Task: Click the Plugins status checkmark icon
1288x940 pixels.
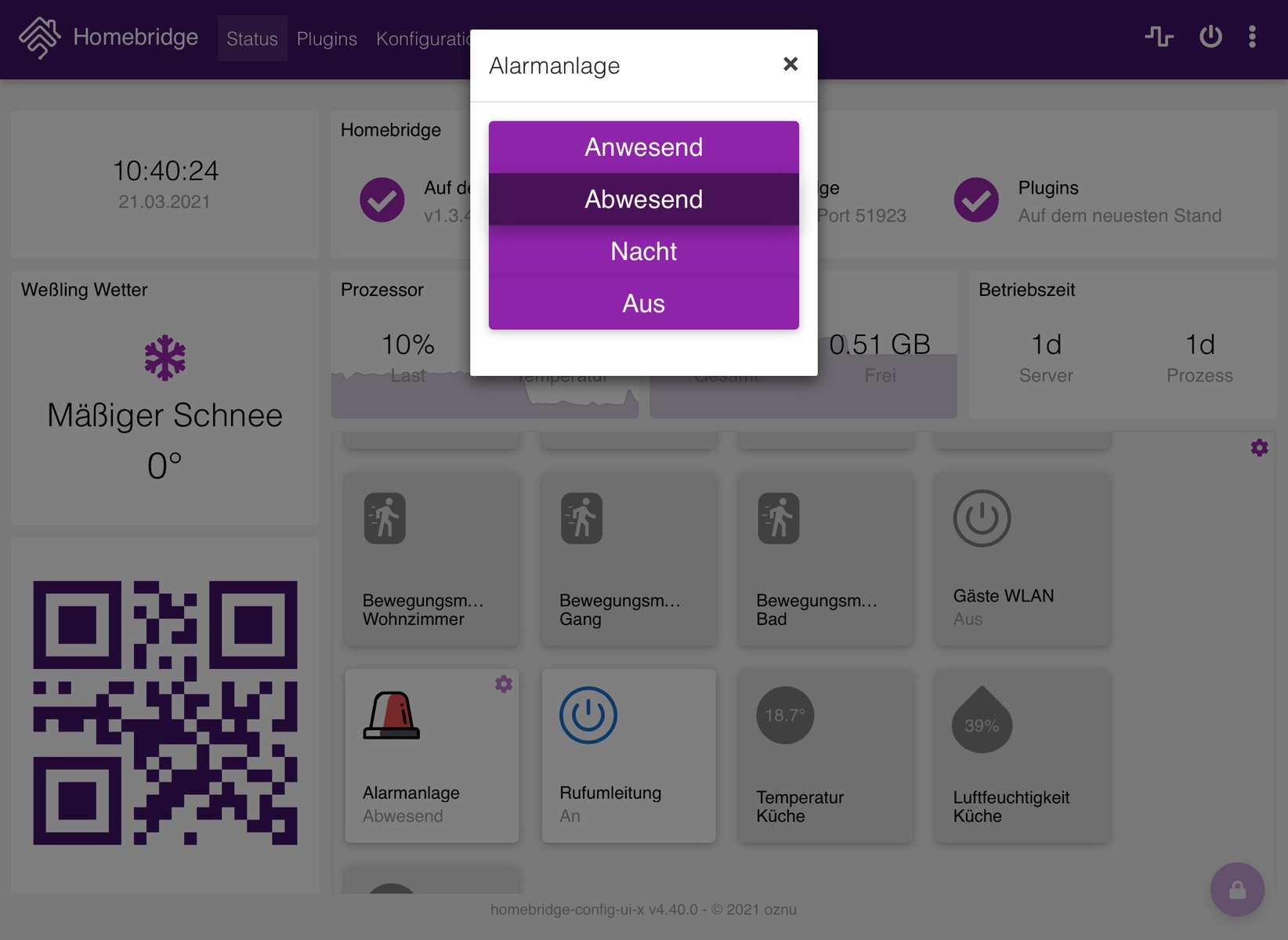Action: (976, 200)
